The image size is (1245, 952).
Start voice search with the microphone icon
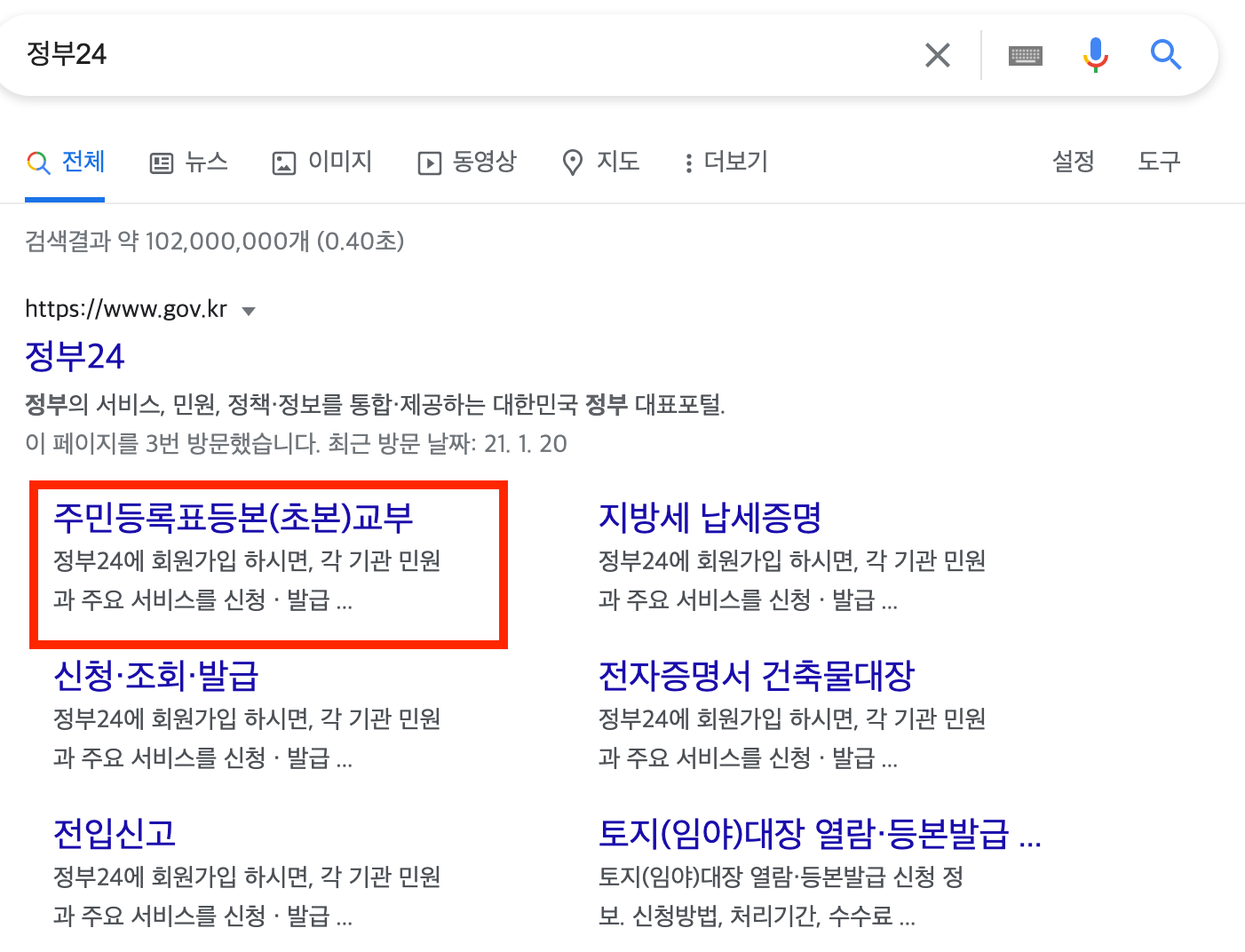[1096, 55]
